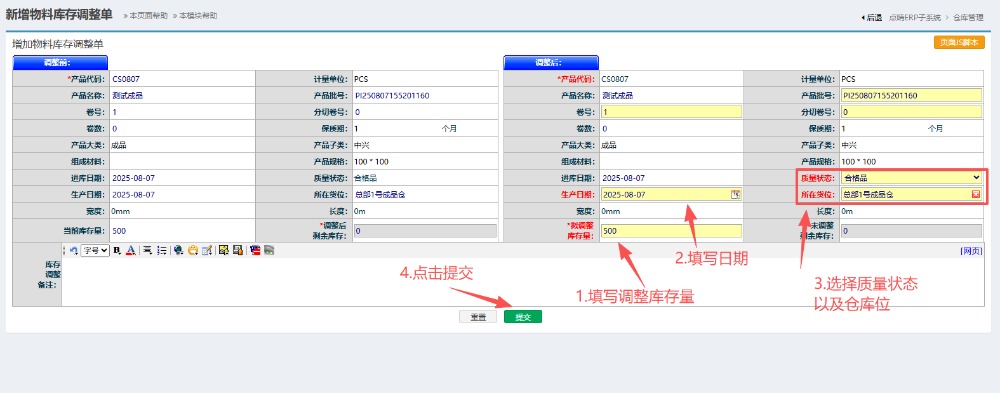Click the toolbar drag handle grip
Screen dimensions: 1000x393
[64, 251]
